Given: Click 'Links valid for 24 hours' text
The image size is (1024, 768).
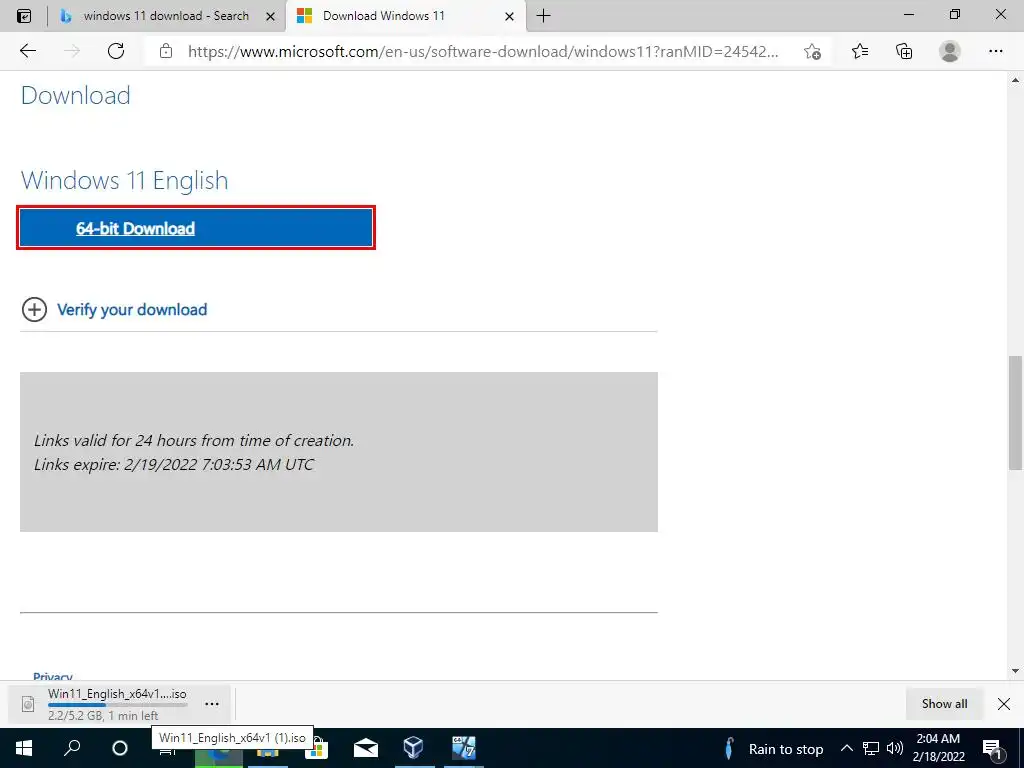Looking at the screenshot, I should point(194,441).
